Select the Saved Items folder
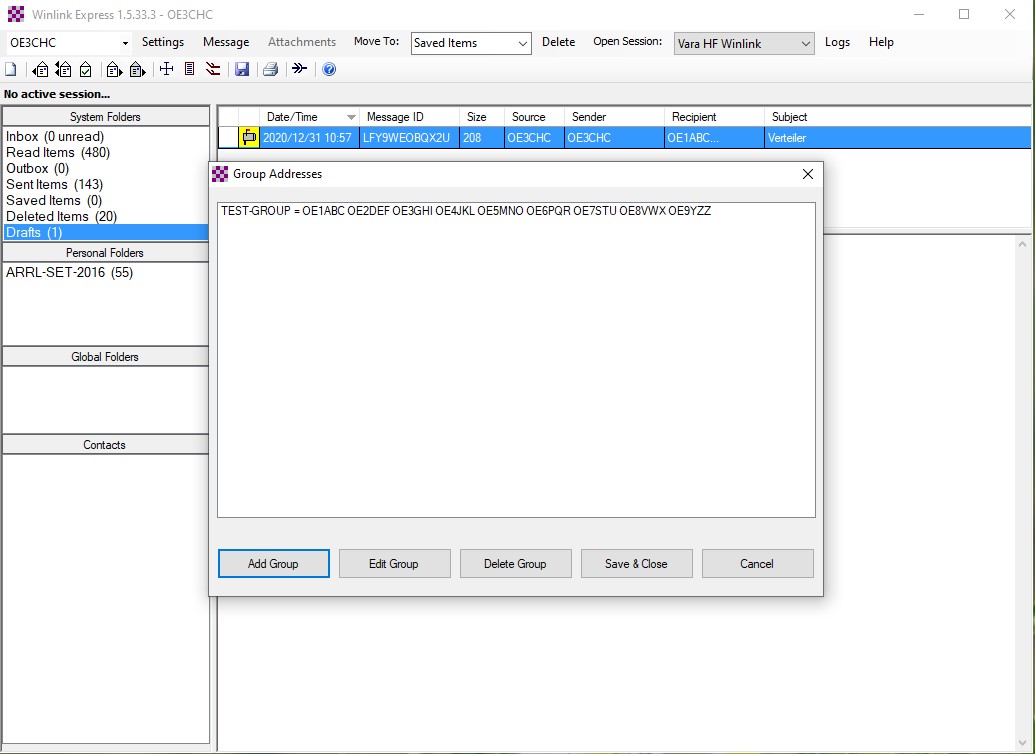 (54, 200)
